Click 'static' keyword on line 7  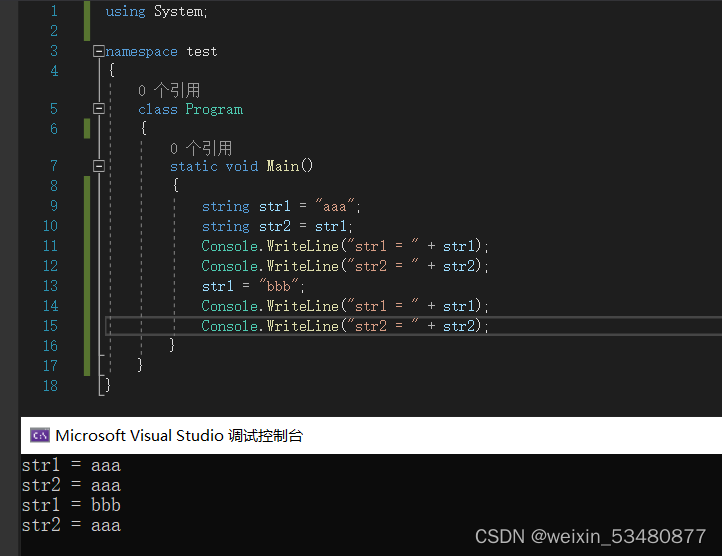click(193, 166)
